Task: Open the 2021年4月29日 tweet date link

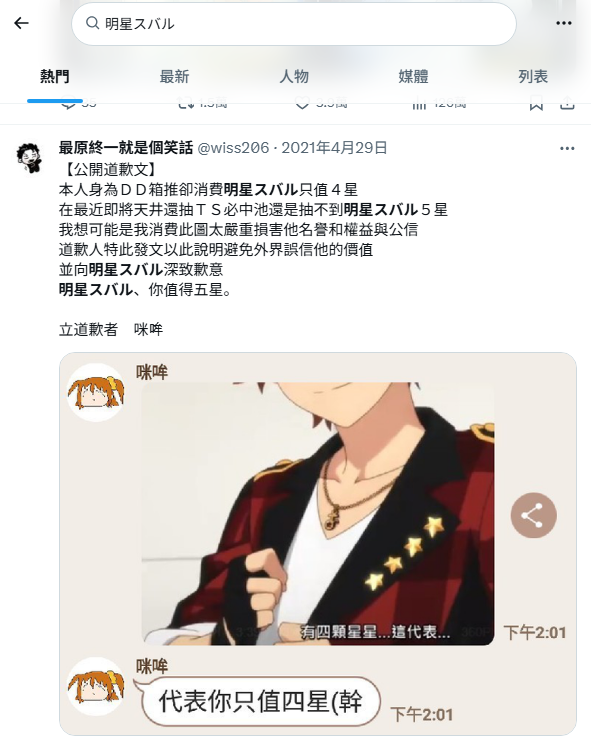Action: coord(334,148)
